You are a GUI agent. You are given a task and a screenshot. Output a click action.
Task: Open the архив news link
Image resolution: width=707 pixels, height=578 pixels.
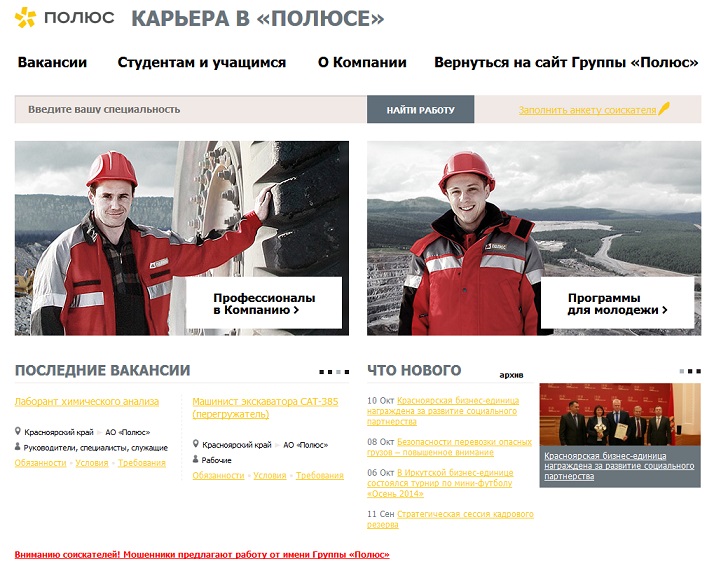click(511, 375)
